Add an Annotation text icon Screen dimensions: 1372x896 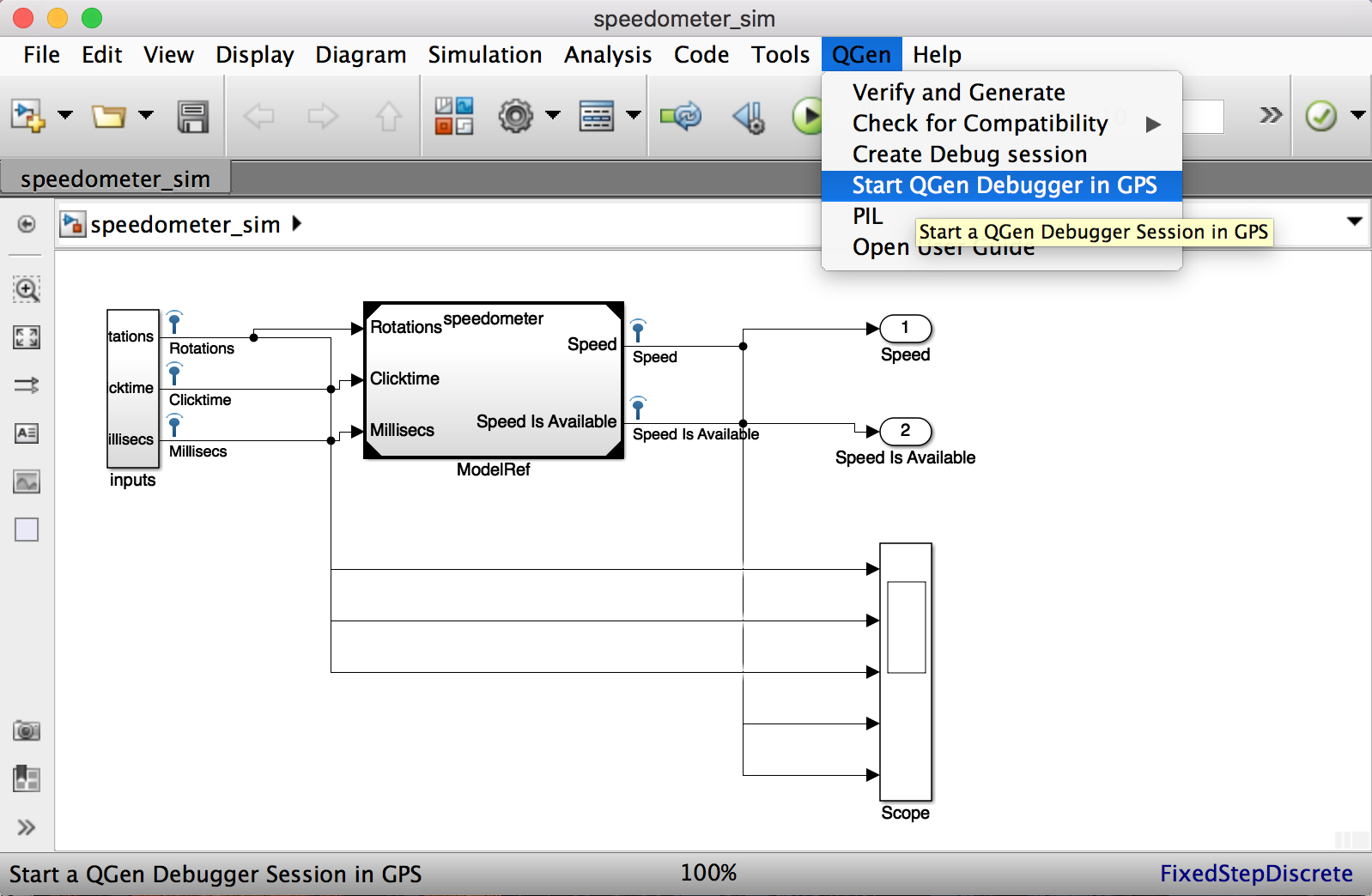27,433
